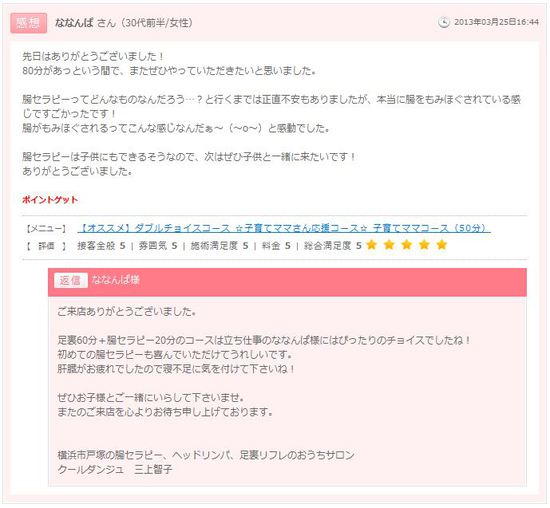Click the 接客全般 5 rating item
Screen dimensions: 550x508
coord(101,246)
